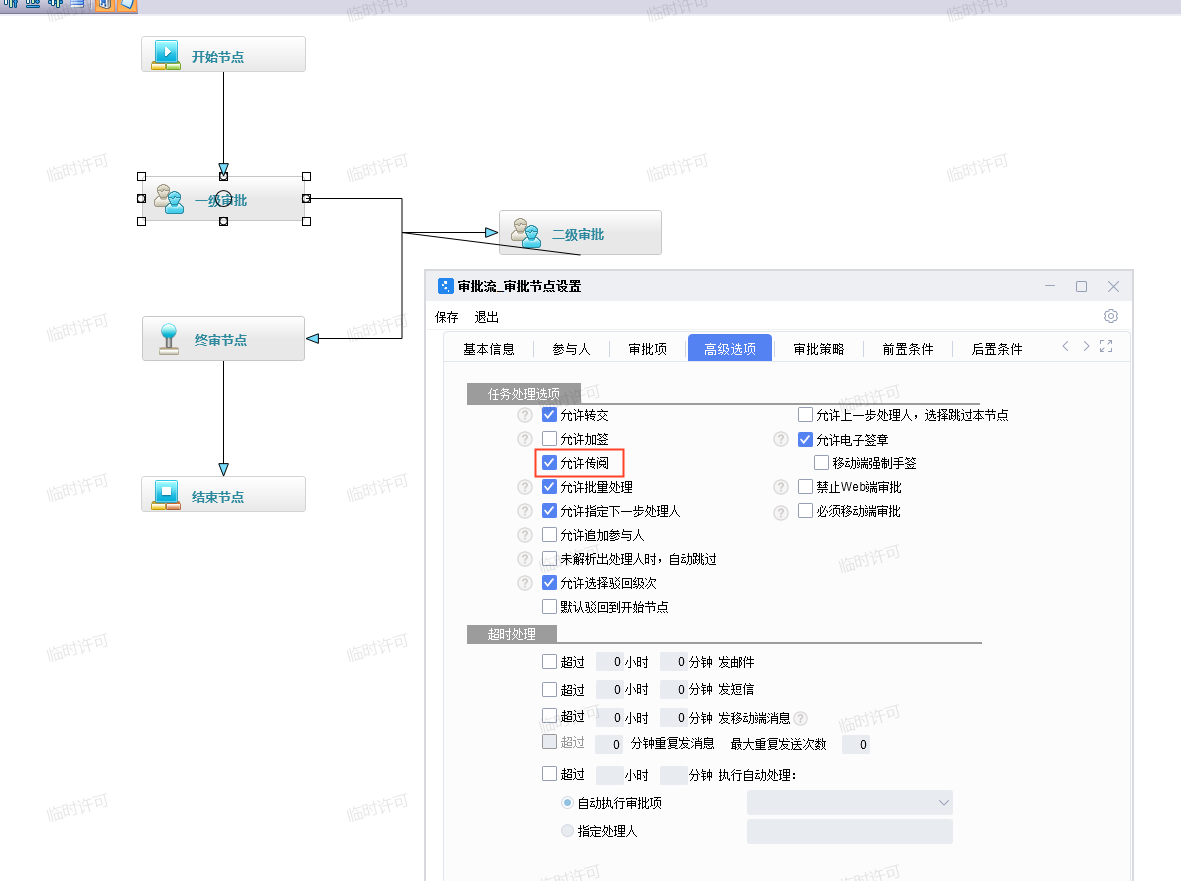Check 未解析出处理人时，自动跳过 option
The image size is (1181, 881).
pyautogui.click(x=549, y=559)
